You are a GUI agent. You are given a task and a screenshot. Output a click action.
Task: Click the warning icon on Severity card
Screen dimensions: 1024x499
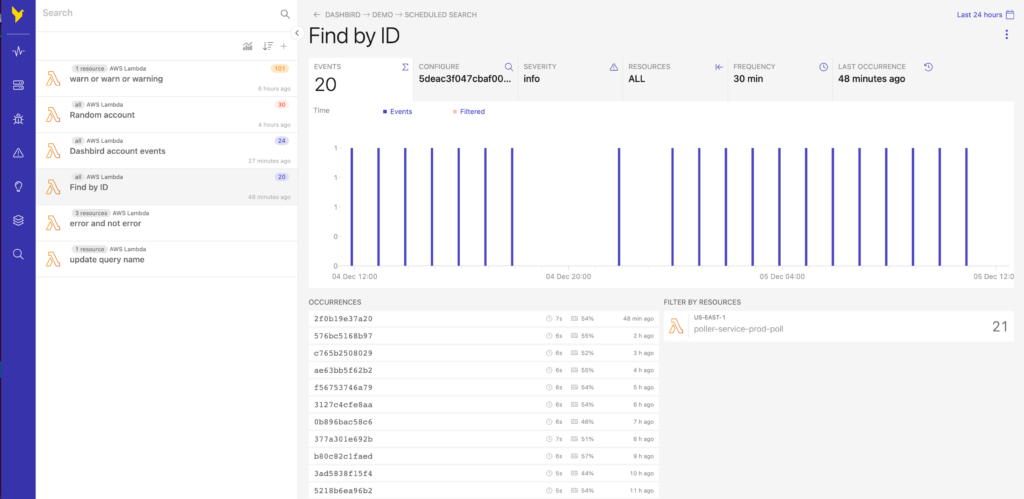614,67
